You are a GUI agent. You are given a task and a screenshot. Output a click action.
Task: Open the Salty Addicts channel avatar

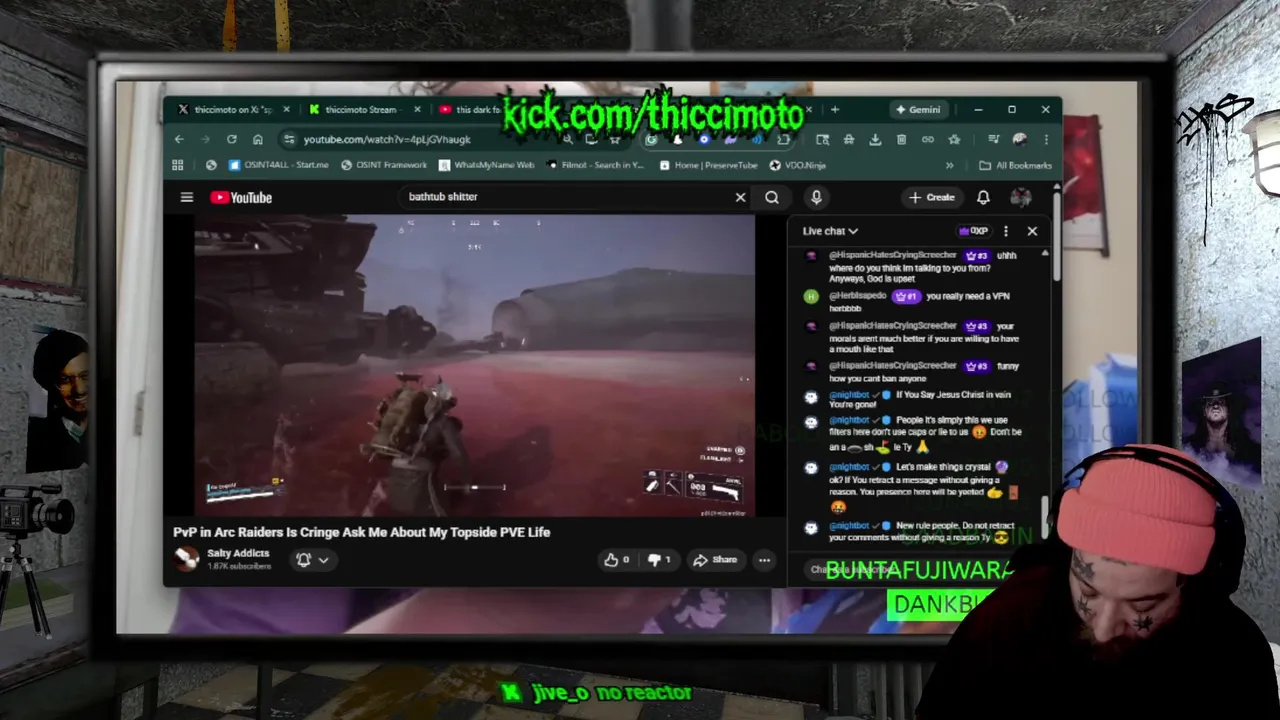tap(186, 559)
